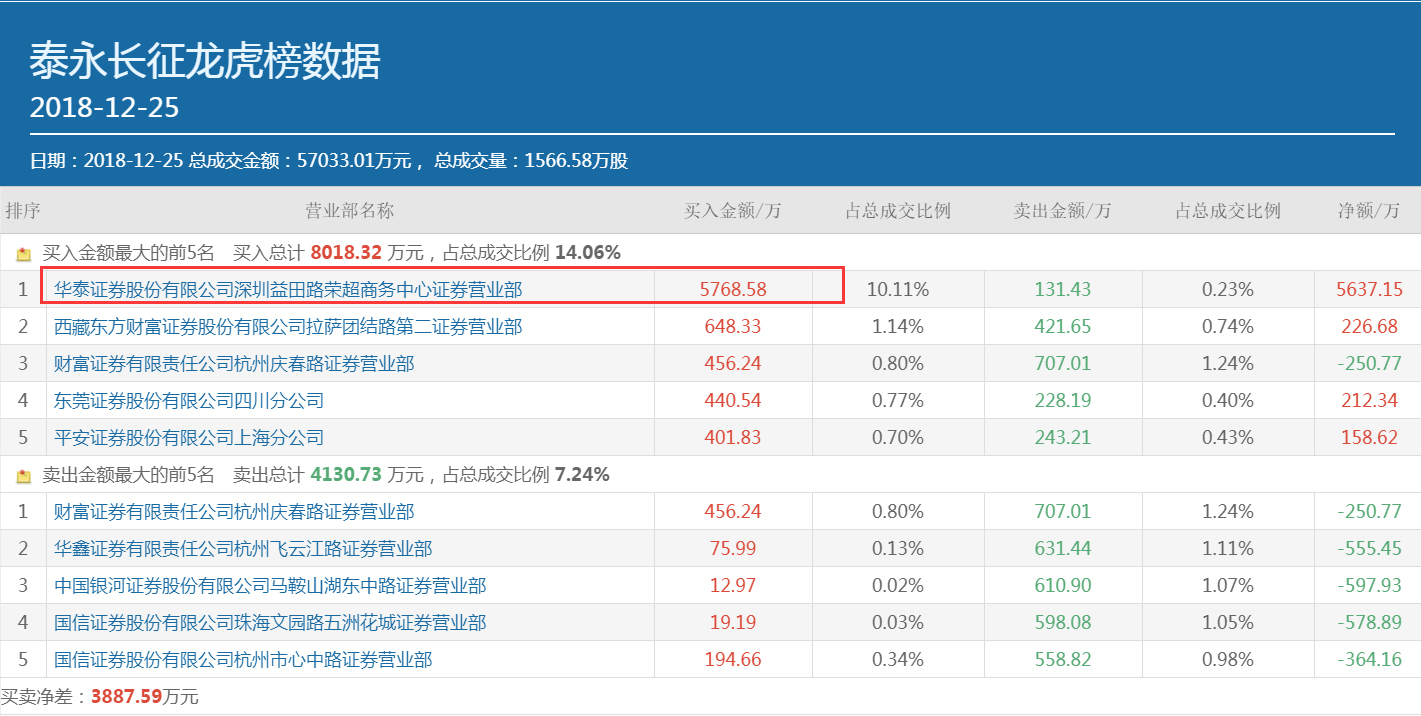Select net amount 158.62

tap(1369, 438)
